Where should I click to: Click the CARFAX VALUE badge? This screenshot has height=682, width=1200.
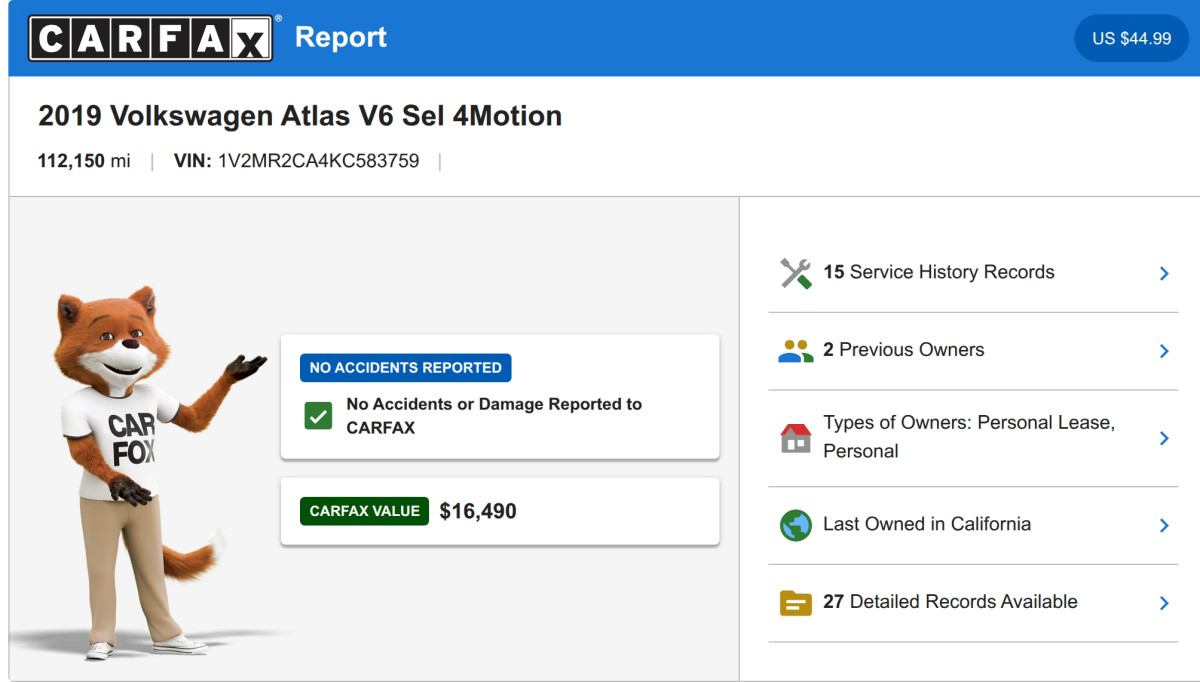pos(364,511)
